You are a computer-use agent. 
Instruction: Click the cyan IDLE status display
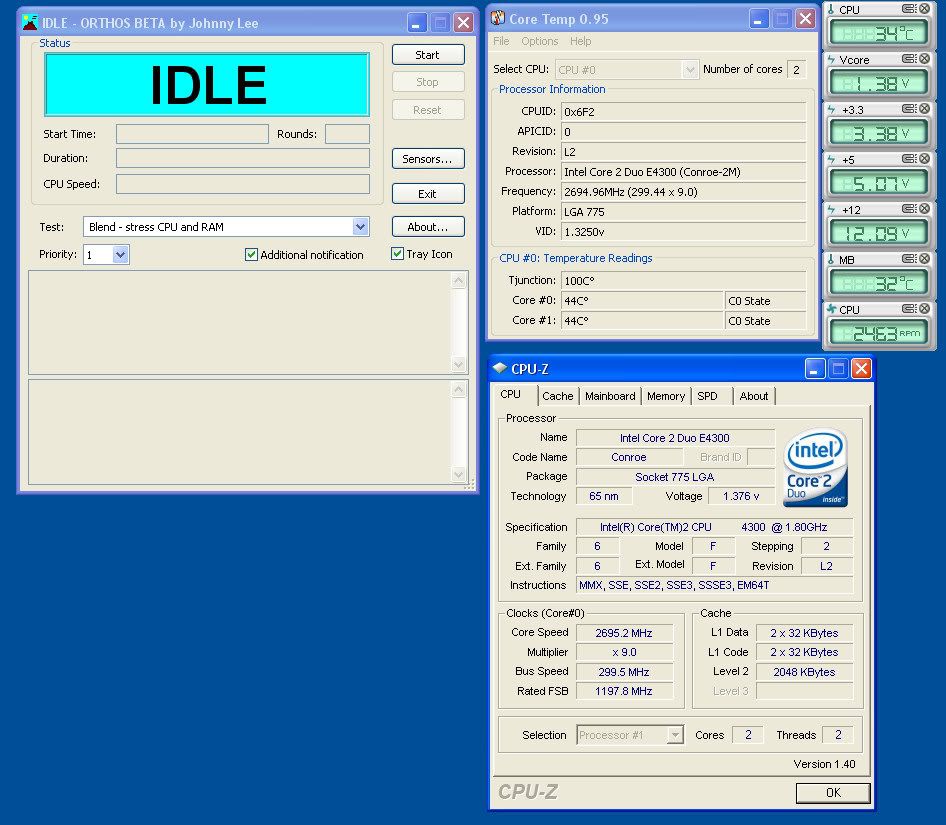(x=207, y=84)
